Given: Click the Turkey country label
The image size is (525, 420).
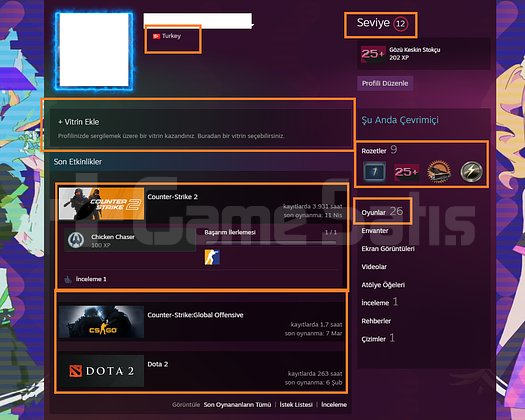Looking at the screenshot, I should (x=171, y=36).
